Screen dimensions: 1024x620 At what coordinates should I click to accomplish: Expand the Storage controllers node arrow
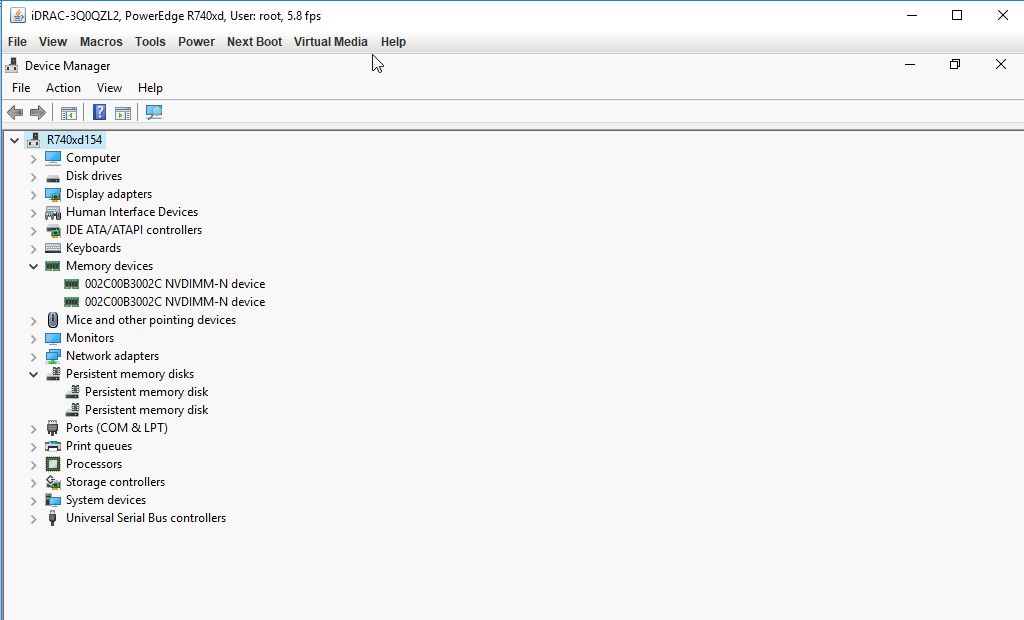(33, 482)
